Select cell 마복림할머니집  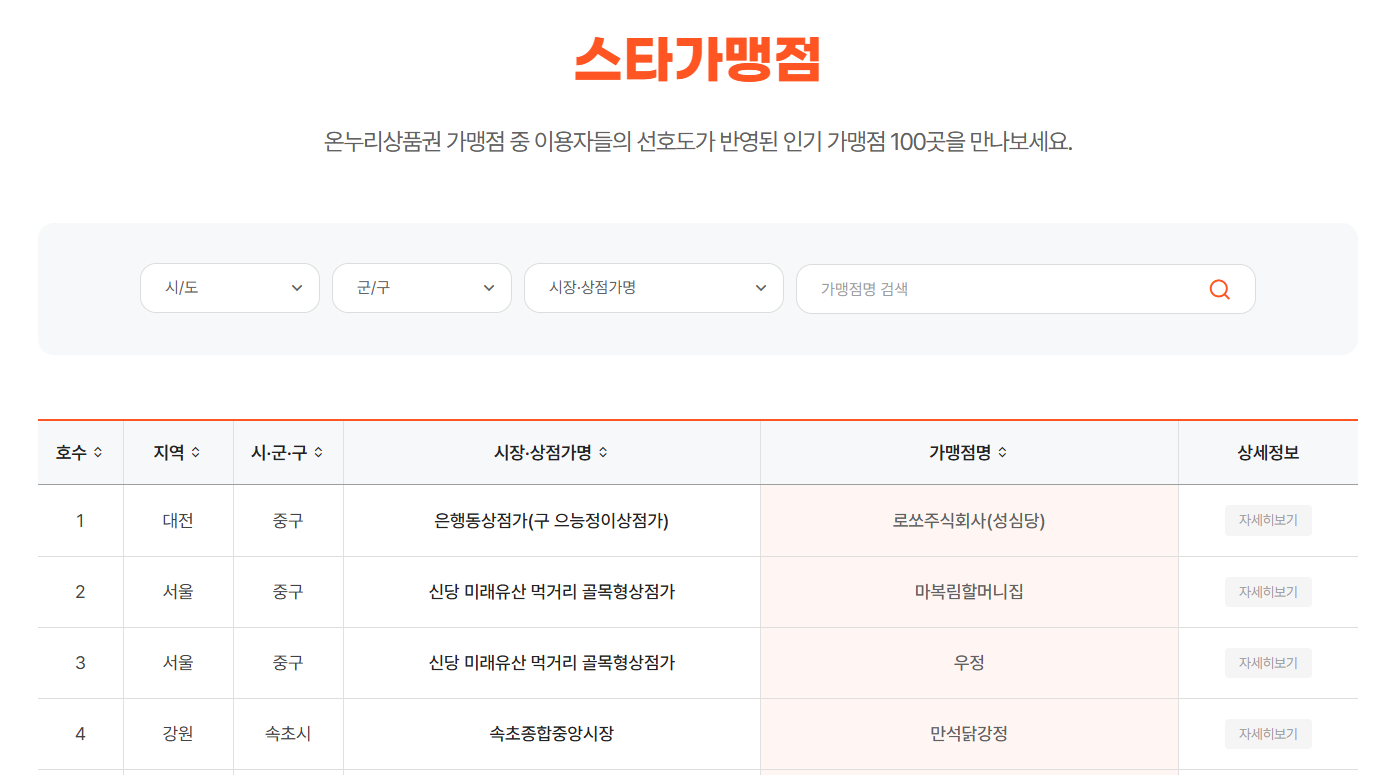pos(969,592)
